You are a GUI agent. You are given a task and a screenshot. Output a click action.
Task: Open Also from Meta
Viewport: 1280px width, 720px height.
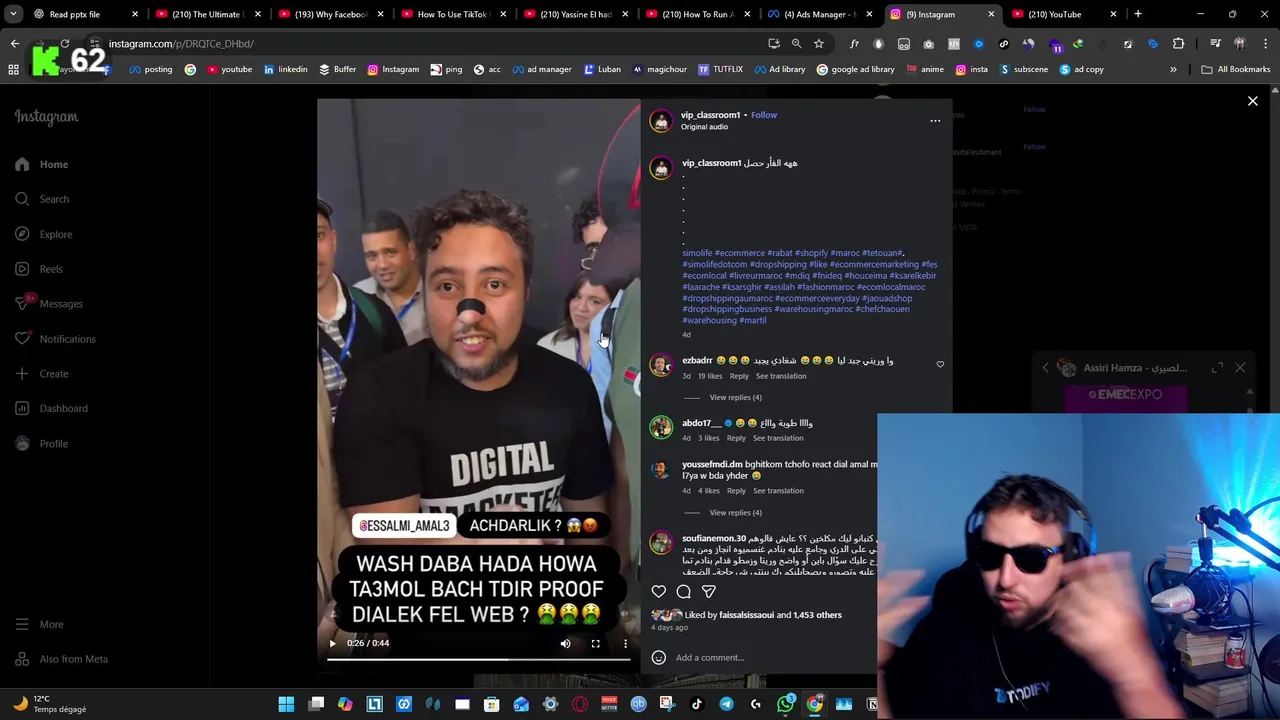tap(61, 659)
